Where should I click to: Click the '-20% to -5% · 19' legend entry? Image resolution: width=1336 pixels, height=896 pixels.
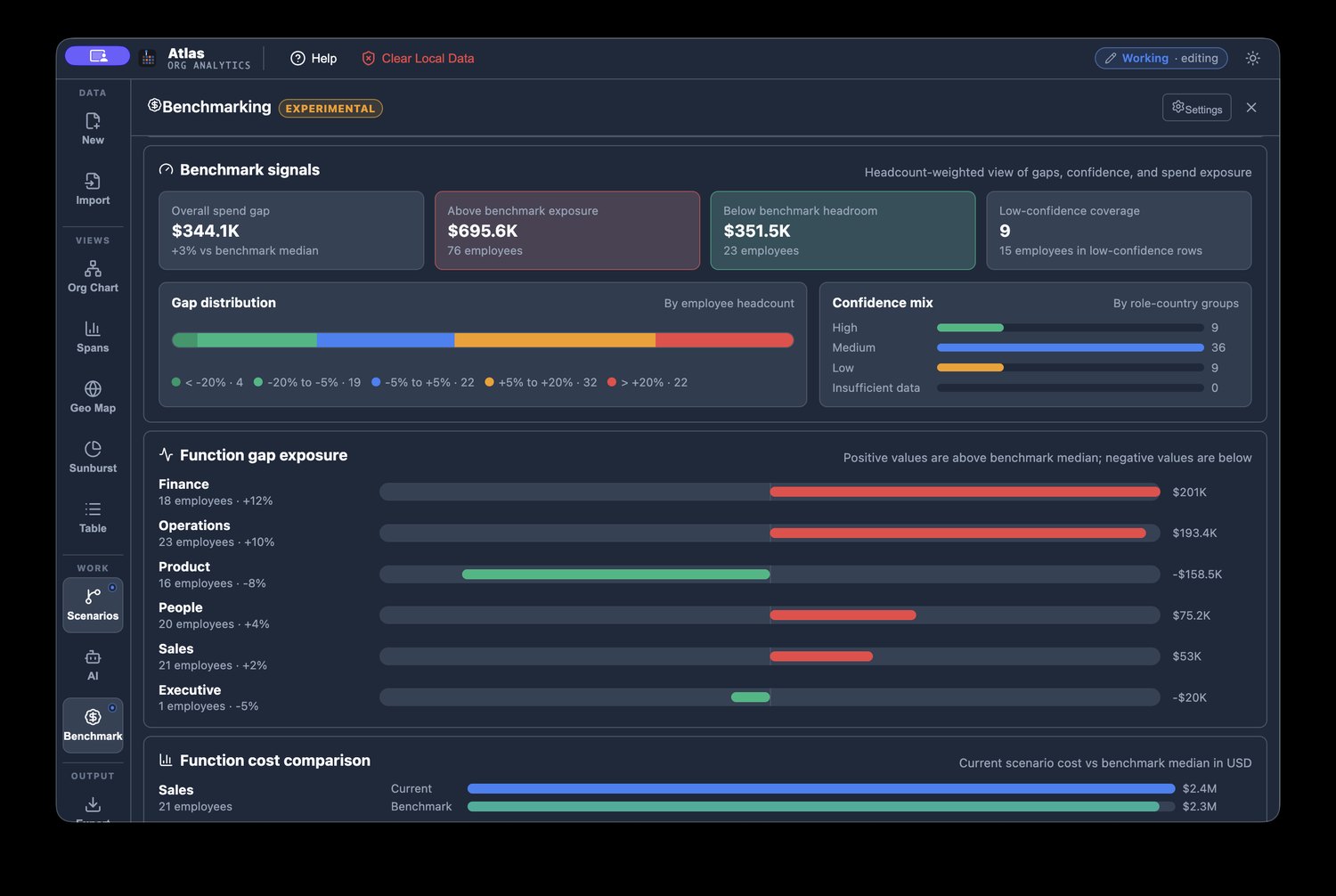click(x=307, y=382)
